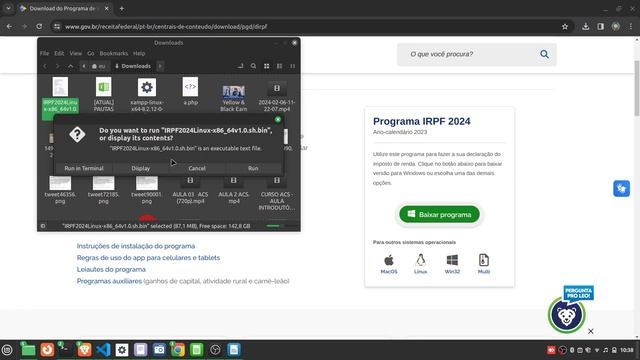Open Visual Studio Code from taskbar

[103, 350]
